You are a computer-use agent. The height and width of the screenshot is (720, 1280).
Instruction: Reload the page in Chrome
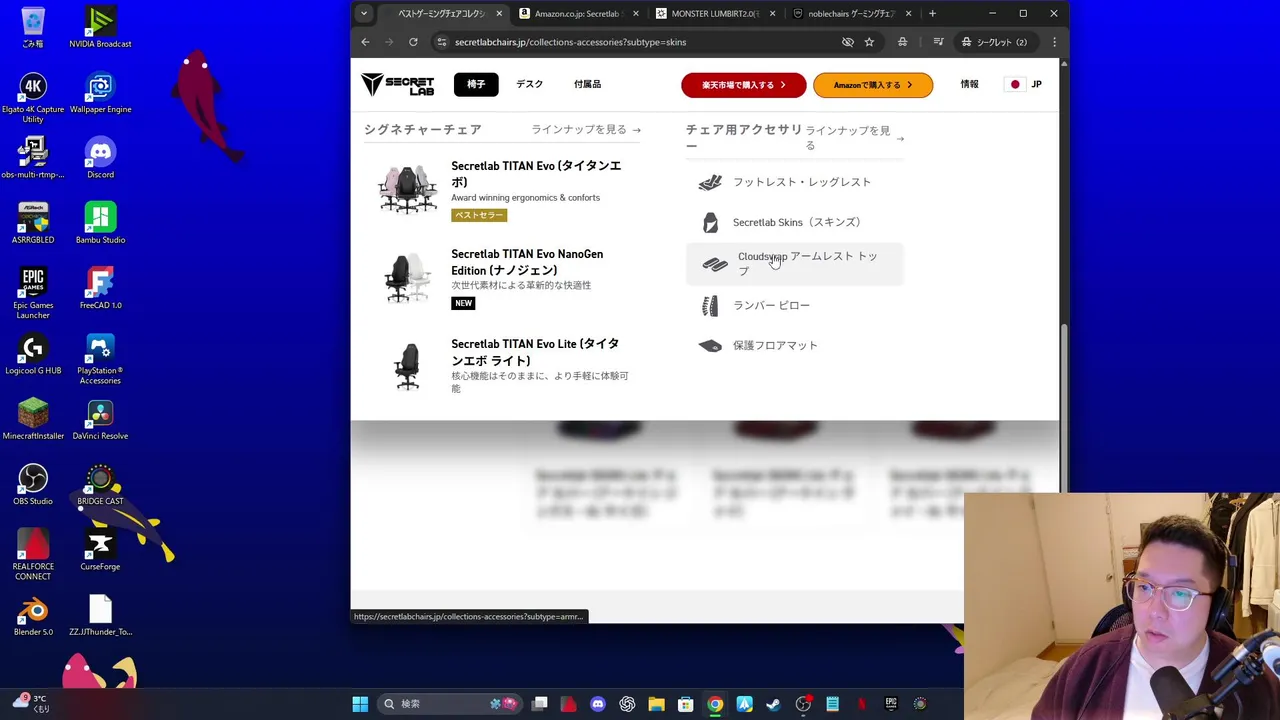[413, 42]
